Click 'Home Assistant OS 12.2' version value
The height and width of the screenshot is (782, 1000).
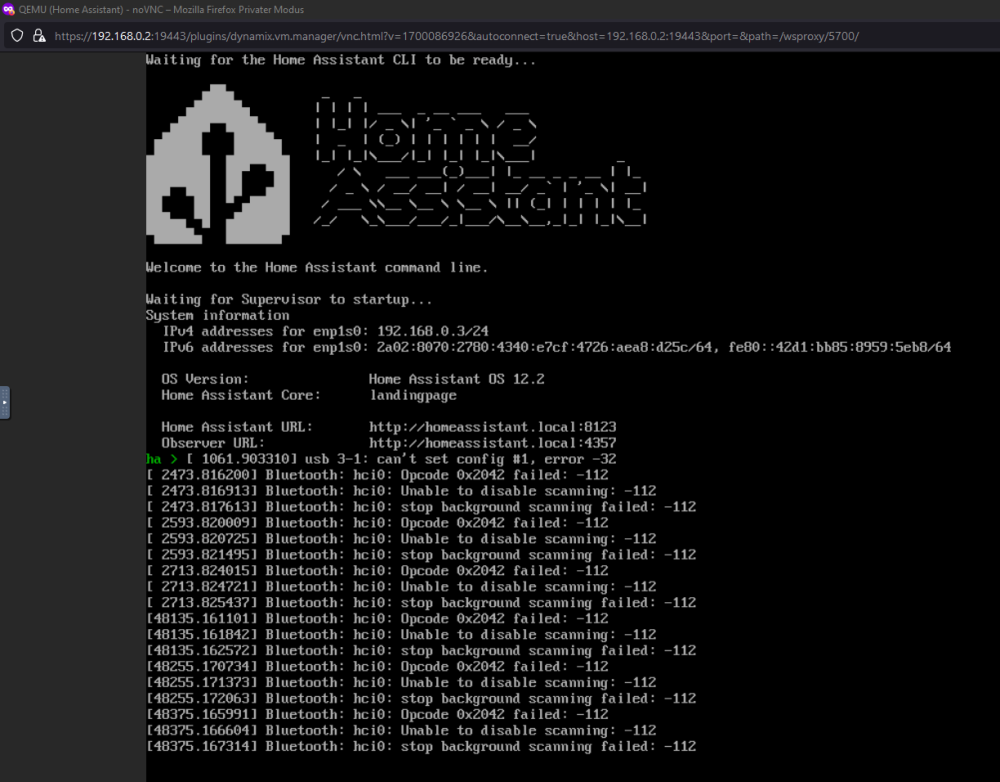point(457,380)
